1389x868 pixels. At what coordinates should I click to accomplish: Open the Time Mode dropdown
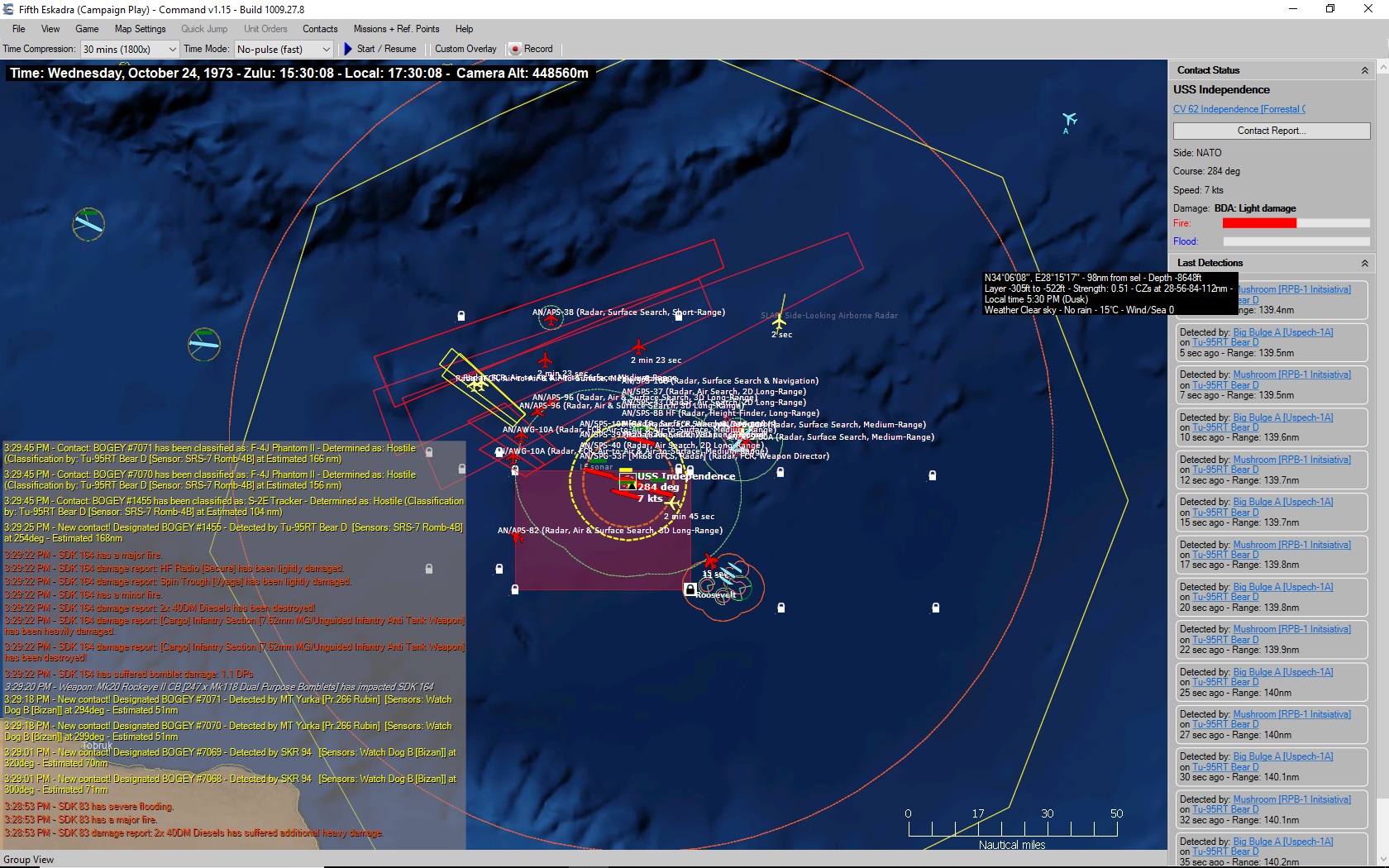click(284, 49)
